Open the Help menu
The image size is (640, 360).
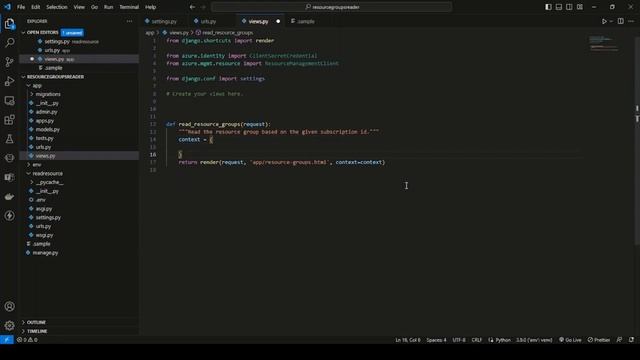click(151, 7)
